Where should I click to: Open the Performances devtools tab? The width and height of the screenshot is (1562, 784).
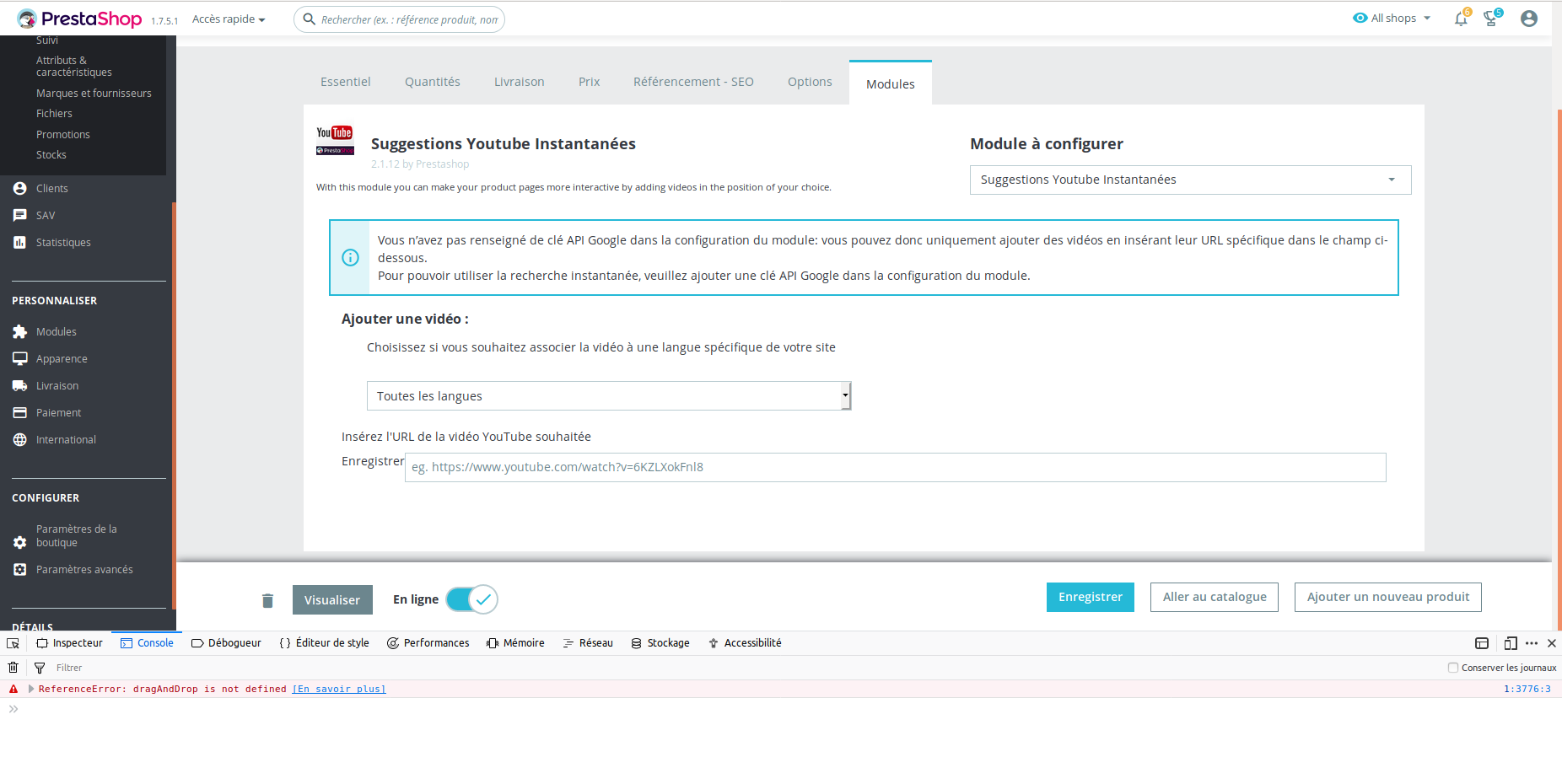point(428,643)
